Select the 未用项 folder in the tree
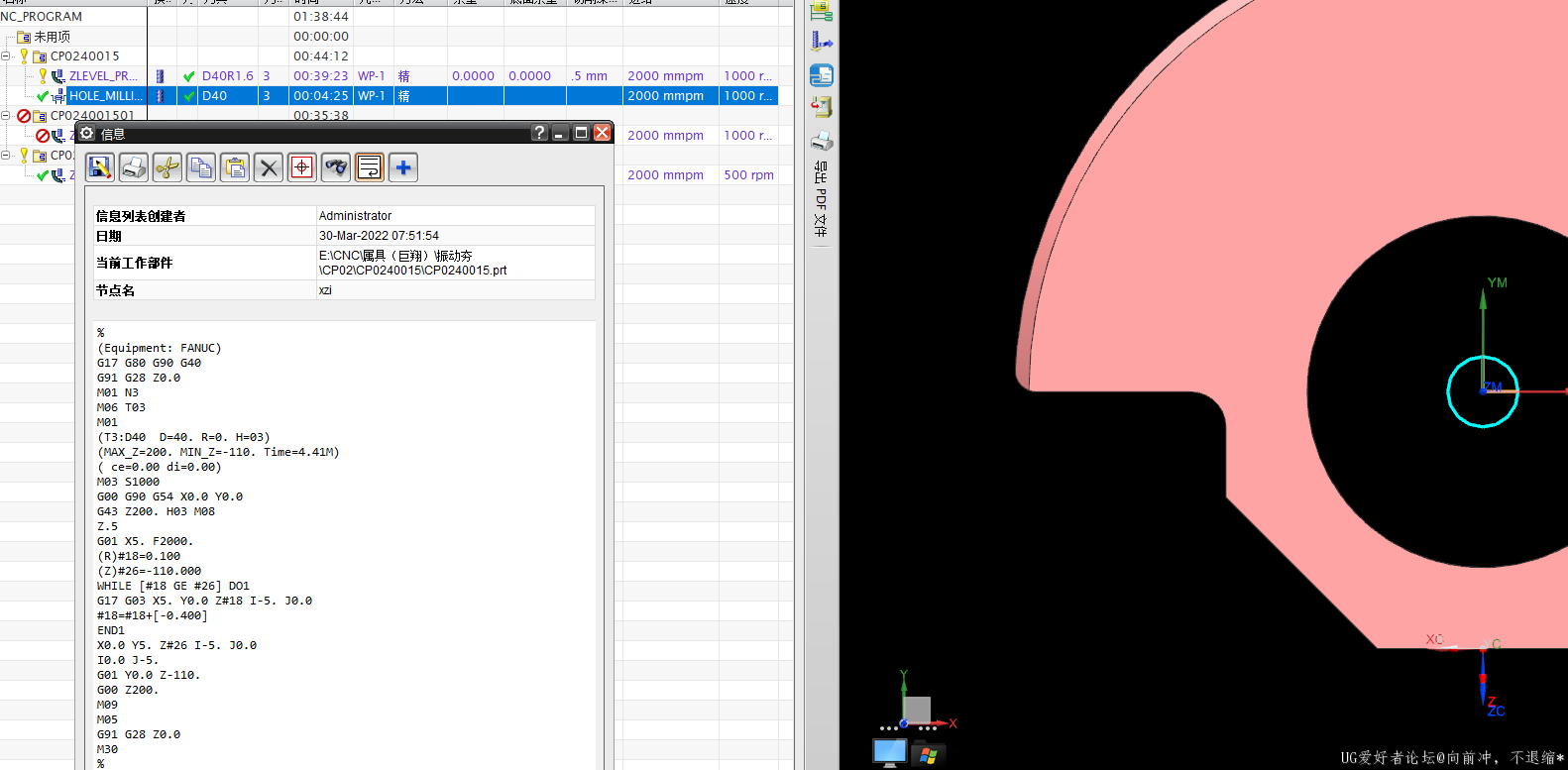1568x770 pixels. 53,37
